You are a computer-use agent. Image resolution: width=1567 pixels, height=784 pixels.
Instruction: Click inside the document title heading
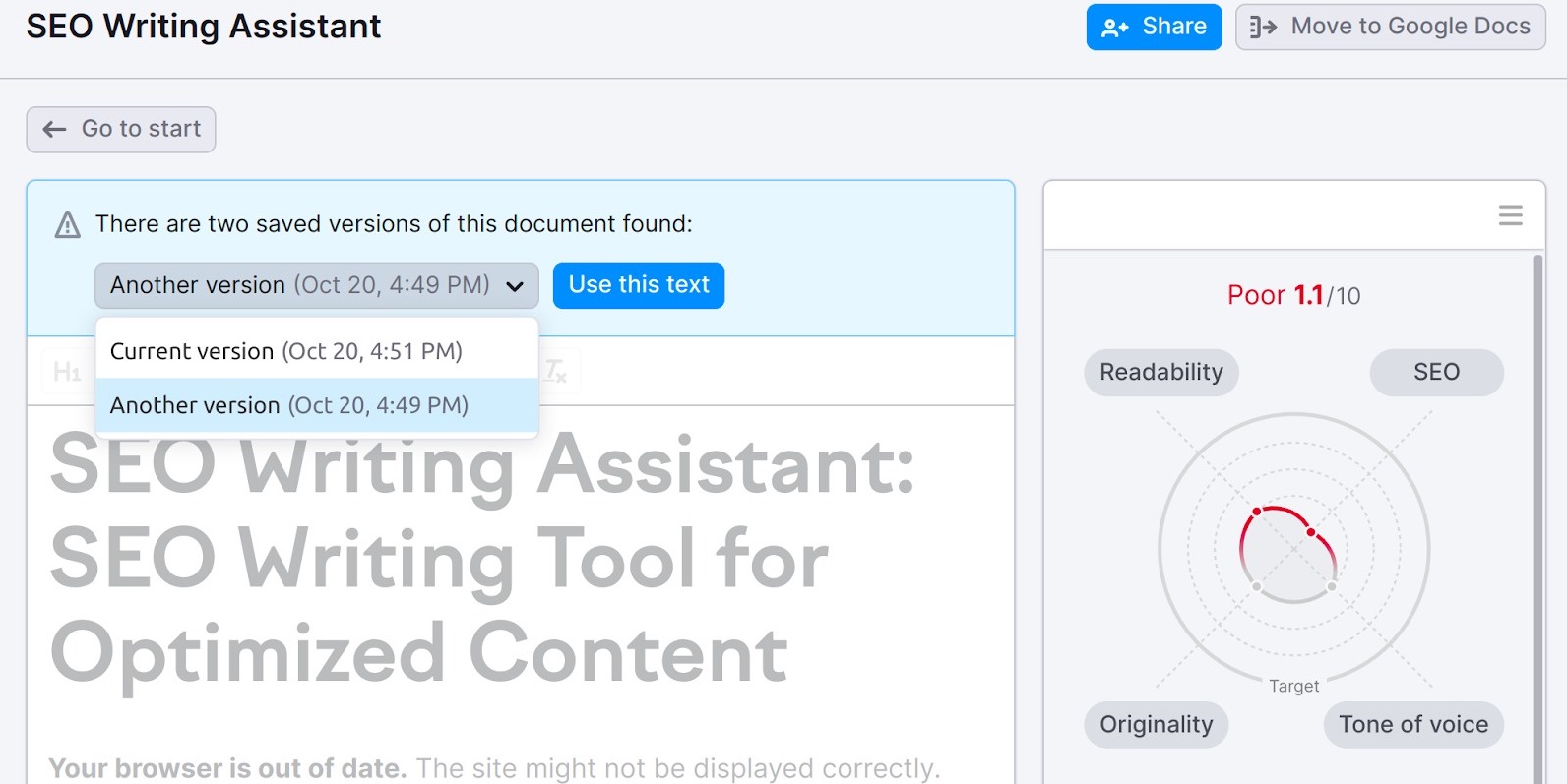pyautogui.click(x=482, y=559)
